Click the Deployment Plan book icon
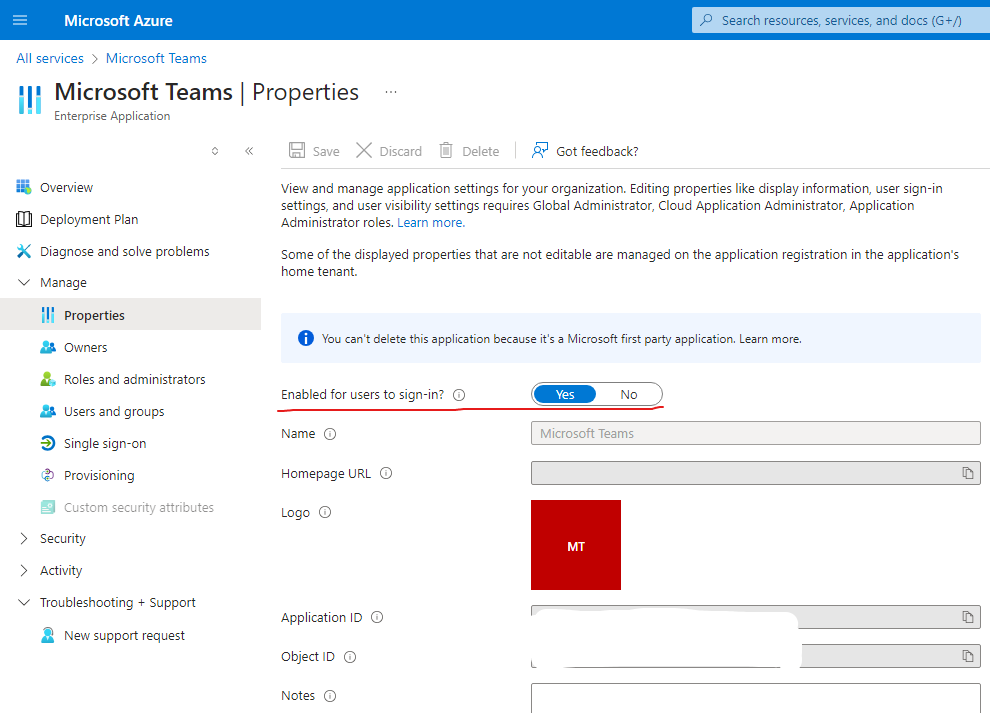The width and height of the screenshot is (990, 713). [x=23, y=219]
